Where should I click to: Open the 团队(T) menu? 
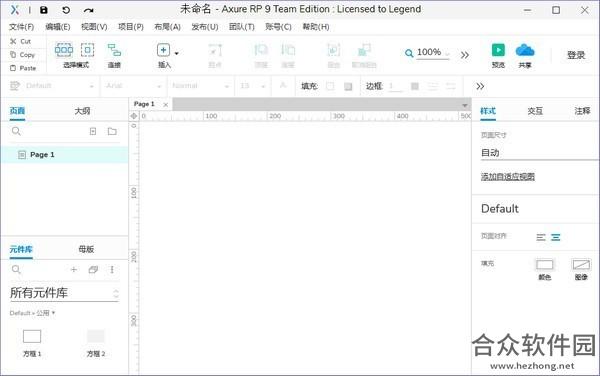tap(241, 27)
